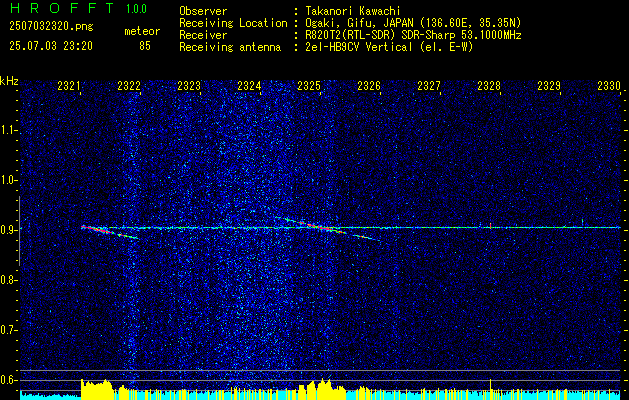Click the 0.9 kHz axis label
Screen dimensions: 629x400
point(8,230)
